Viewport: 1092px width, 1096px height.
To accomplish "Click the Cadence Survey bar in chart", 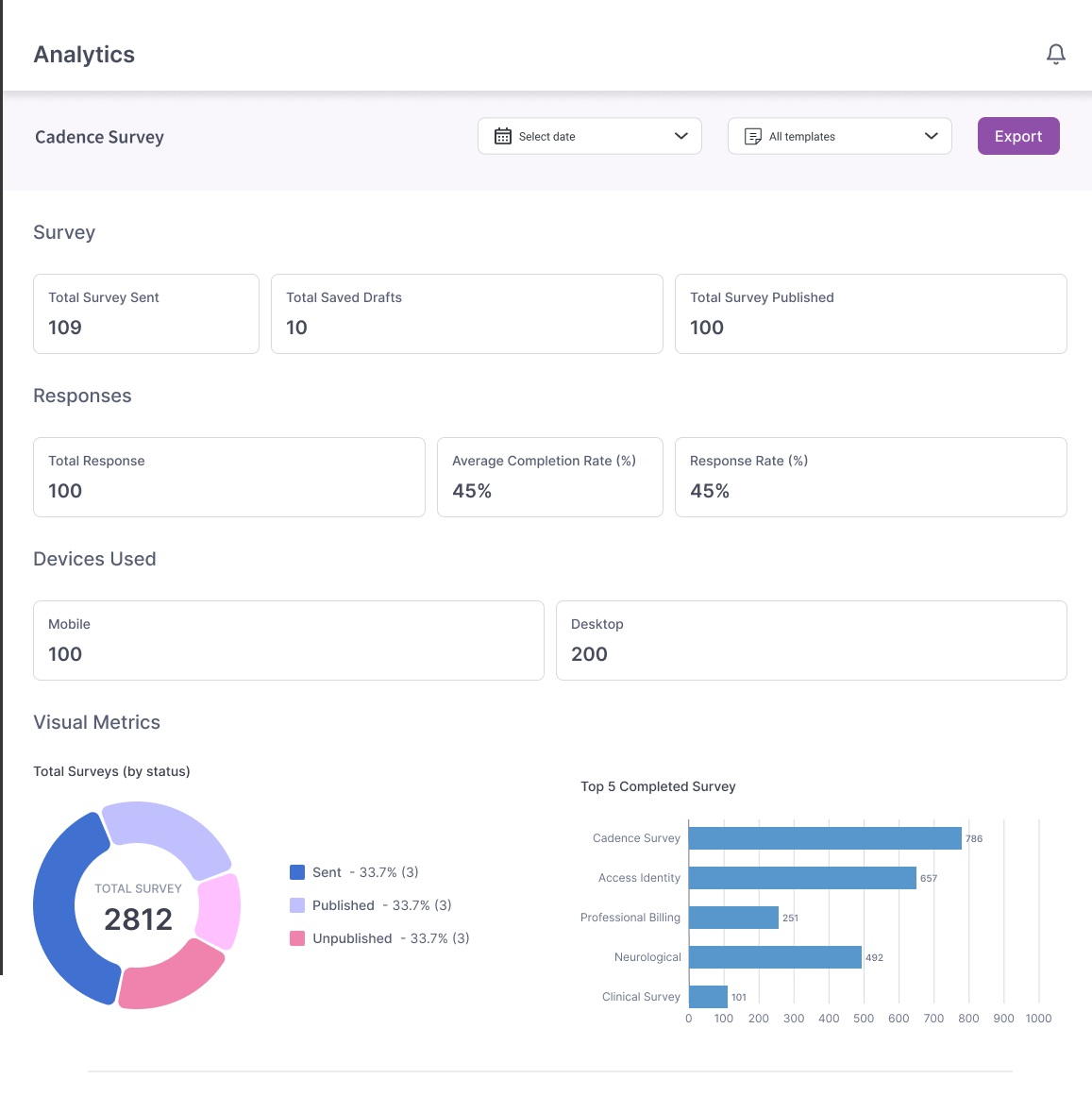I will tap(824, 838).
